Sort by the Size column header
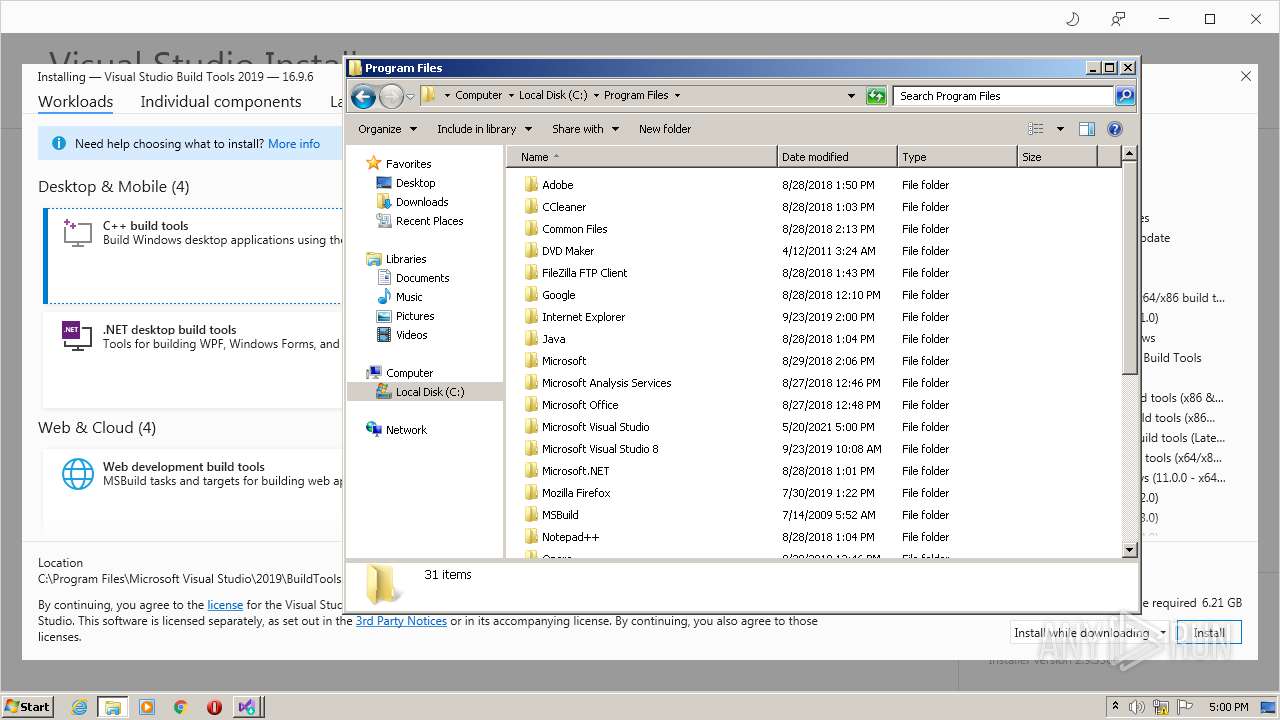 click(x=1057, y=157)
